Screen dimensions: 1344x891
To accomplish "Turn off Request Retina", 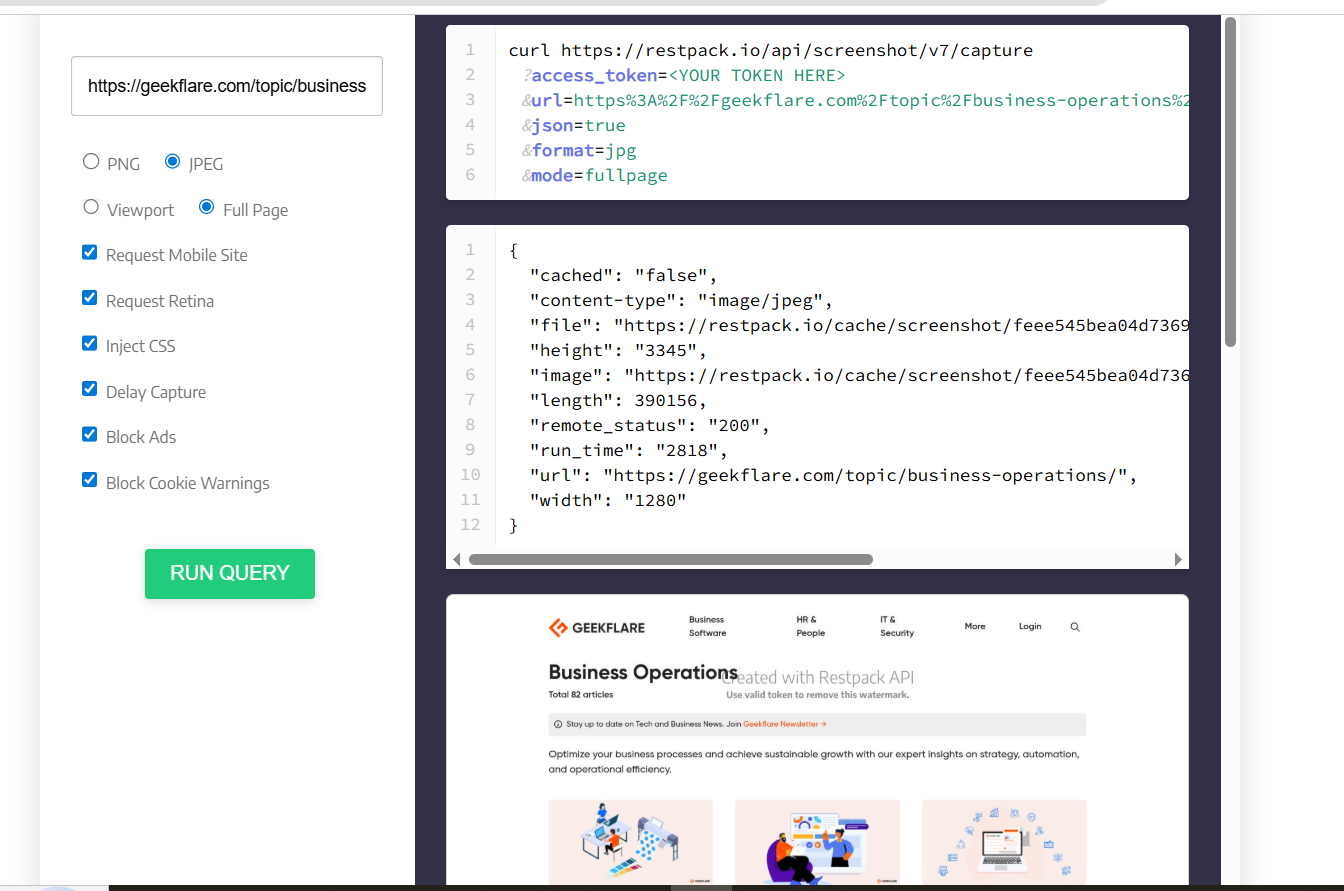I will click(x=89, y=297).
